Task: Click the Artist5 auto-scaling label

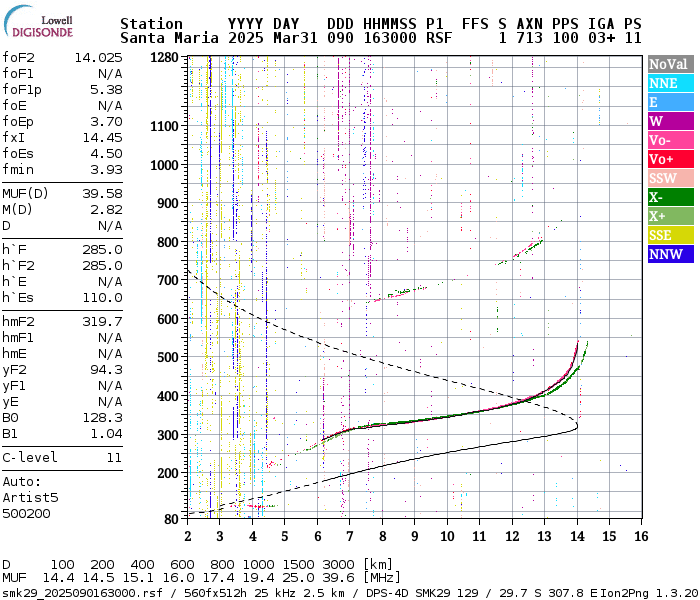Action: (x=30, y=496)
